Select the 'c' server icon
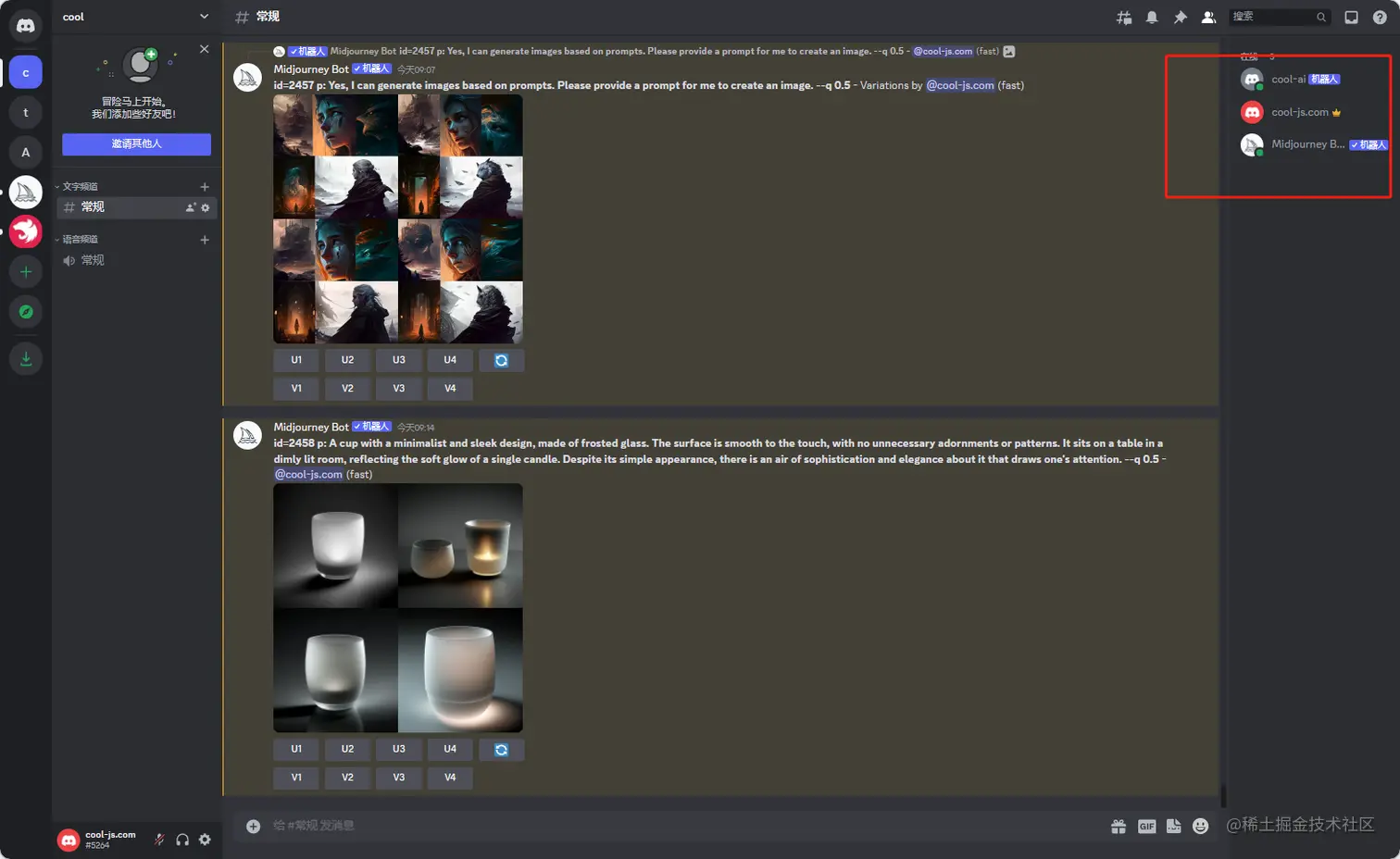The image size is (1400, 859). pyautogui.click(x=26, y=72)
